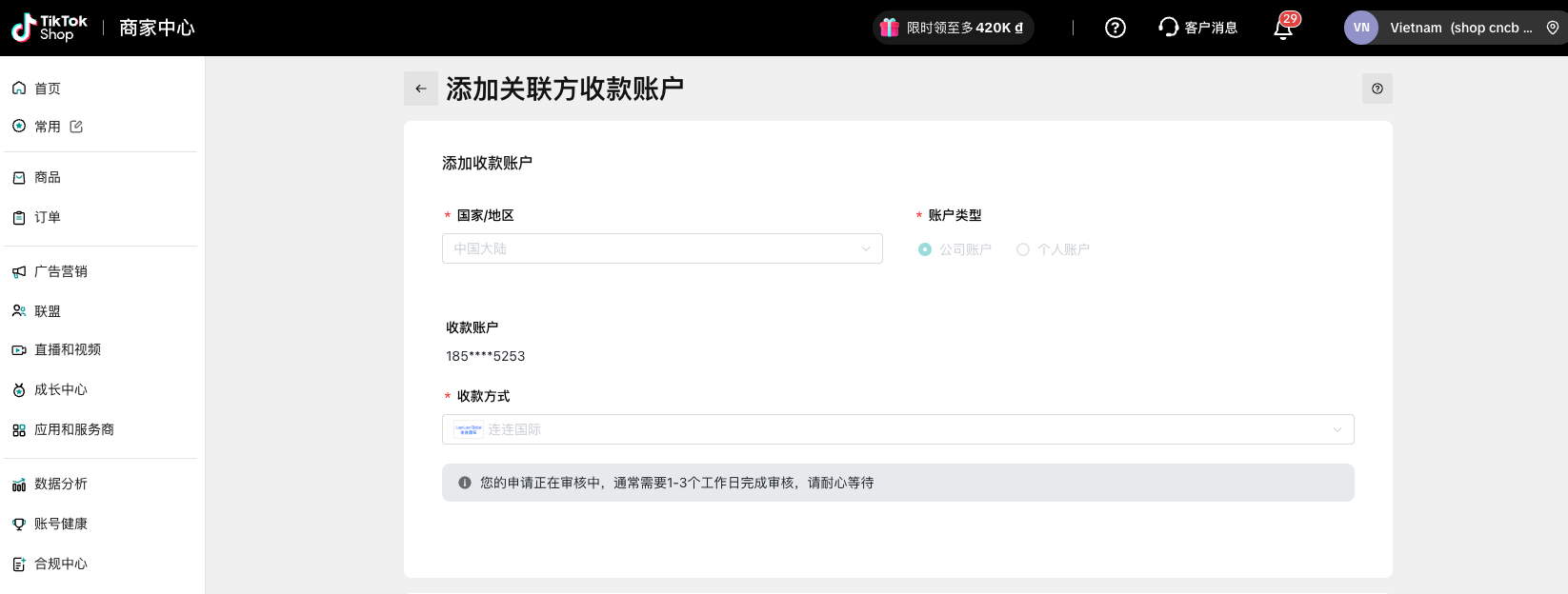Go to 首页 in sidebar

tap(48, 89)
